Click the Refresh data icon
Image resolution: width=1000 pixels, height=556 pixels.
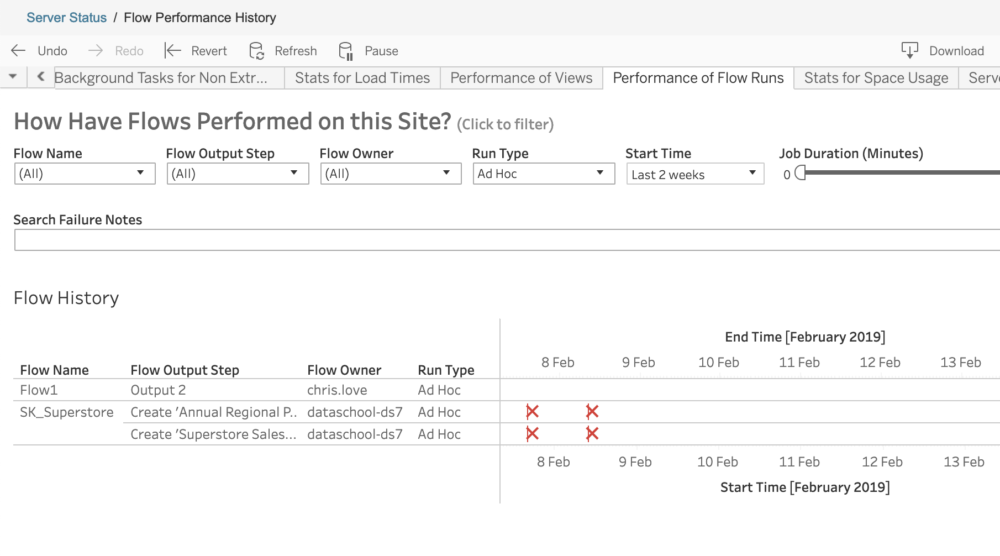coord(256,50)
